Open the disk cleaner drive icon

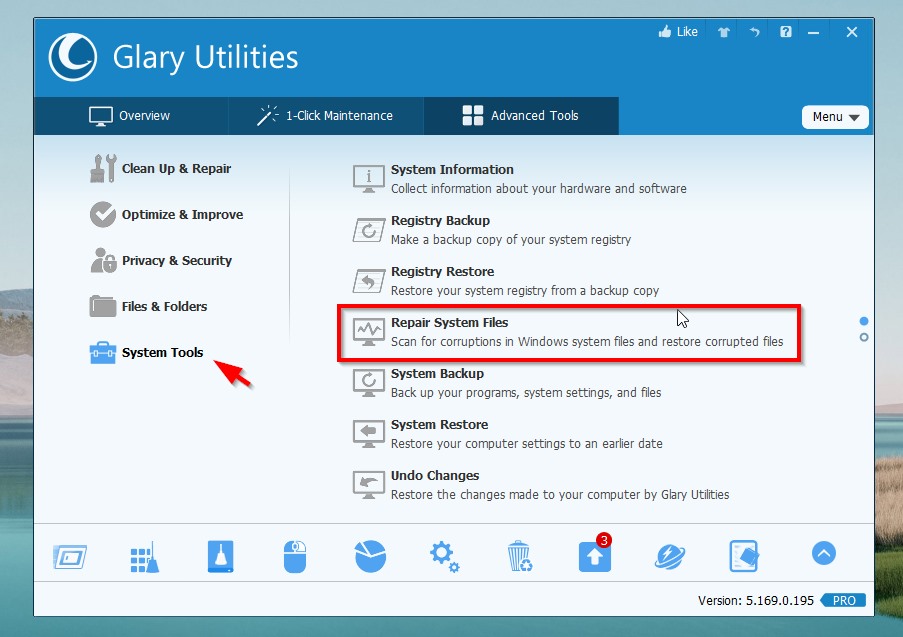coord(221,556)
